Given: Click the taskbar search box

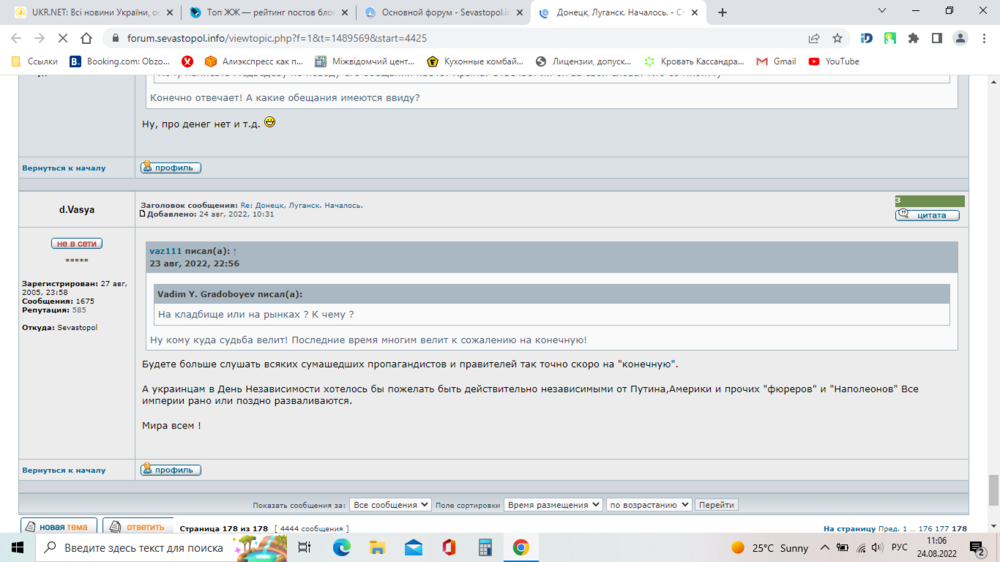Looking at the screenshot, I should click(161, 547).
